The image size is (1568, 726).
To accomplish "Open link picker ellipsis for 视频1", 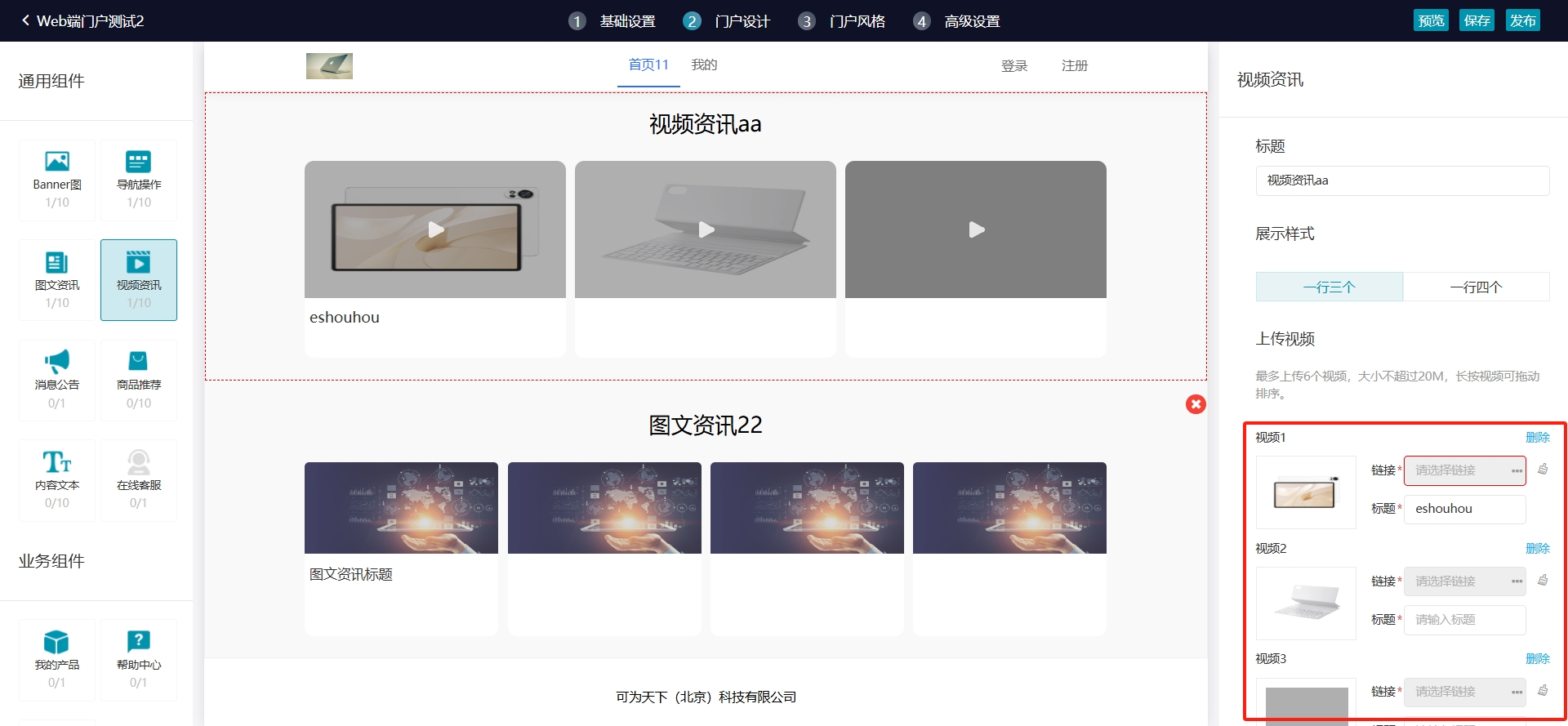I will (1517, 470).
